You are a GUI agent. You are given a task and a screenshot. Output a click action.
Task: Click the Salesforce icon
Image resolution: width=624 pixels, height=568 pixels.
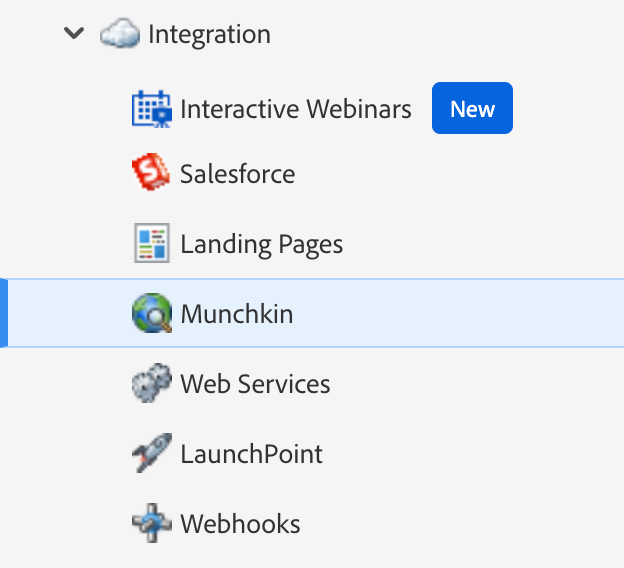tap(152, 174)
